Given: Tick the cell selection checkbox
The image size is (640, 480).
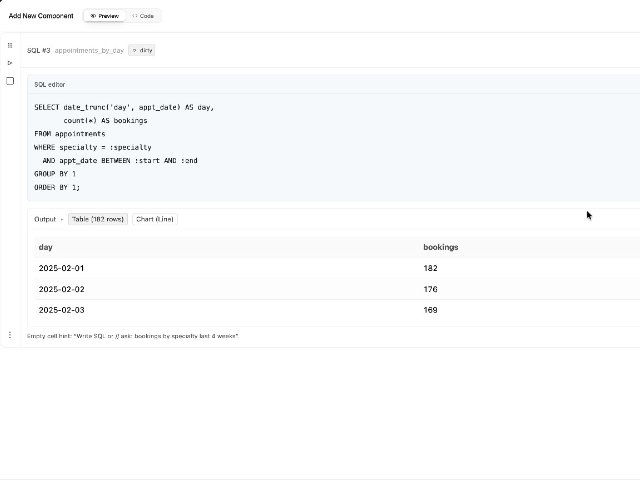Looking at the screenshot, I should tap(10, 81).
